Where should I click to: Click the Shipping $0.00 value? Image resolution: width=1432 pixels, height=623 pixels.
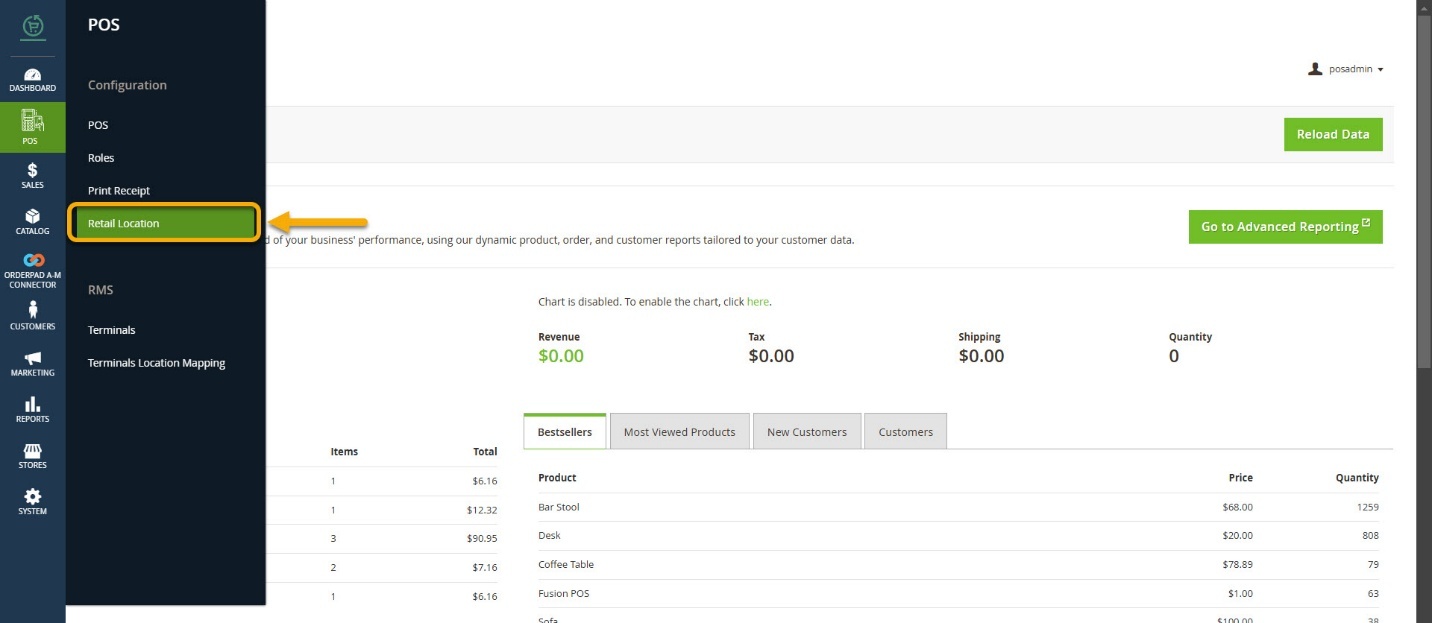[981, 356]
